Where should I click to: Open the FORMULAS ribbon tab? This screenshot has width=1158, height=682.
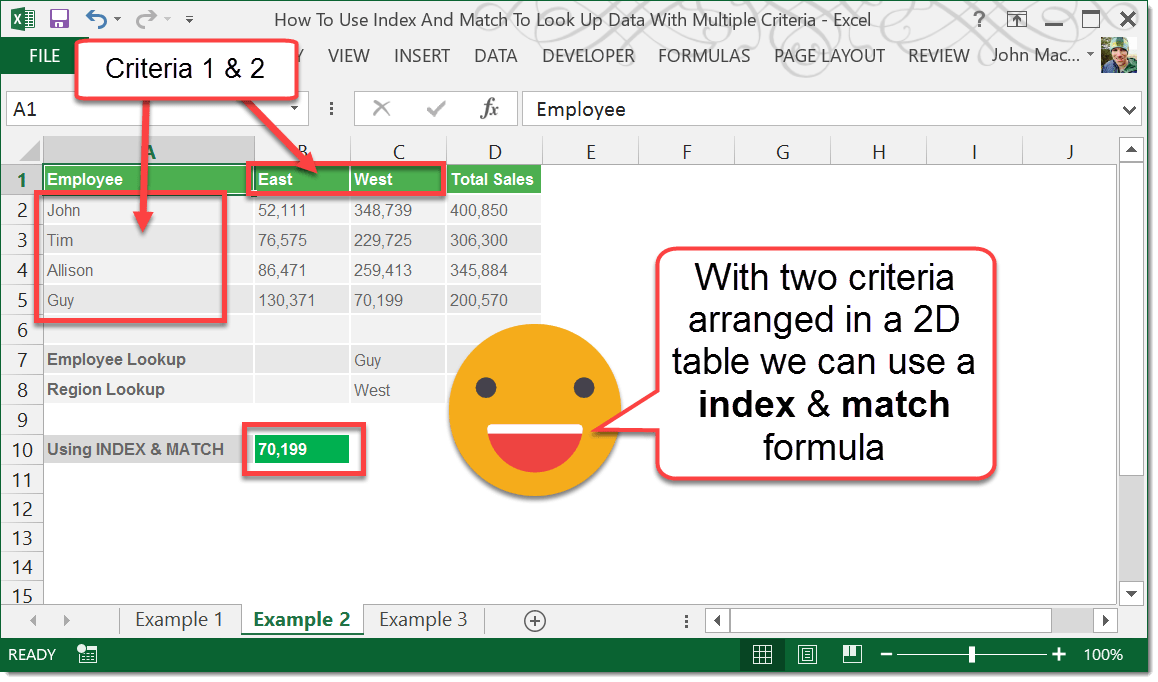[703, 56]
